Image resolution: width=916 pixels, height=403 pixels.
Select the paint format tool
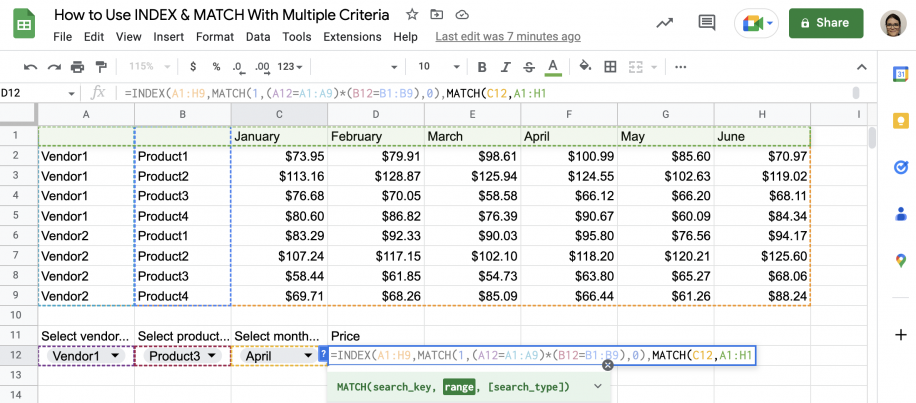point(101,67)
